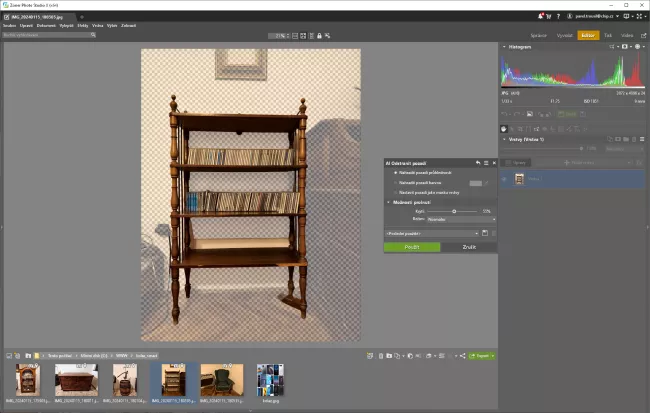Click the share icon in the filmstrip toolbar

tap(463, 356)
